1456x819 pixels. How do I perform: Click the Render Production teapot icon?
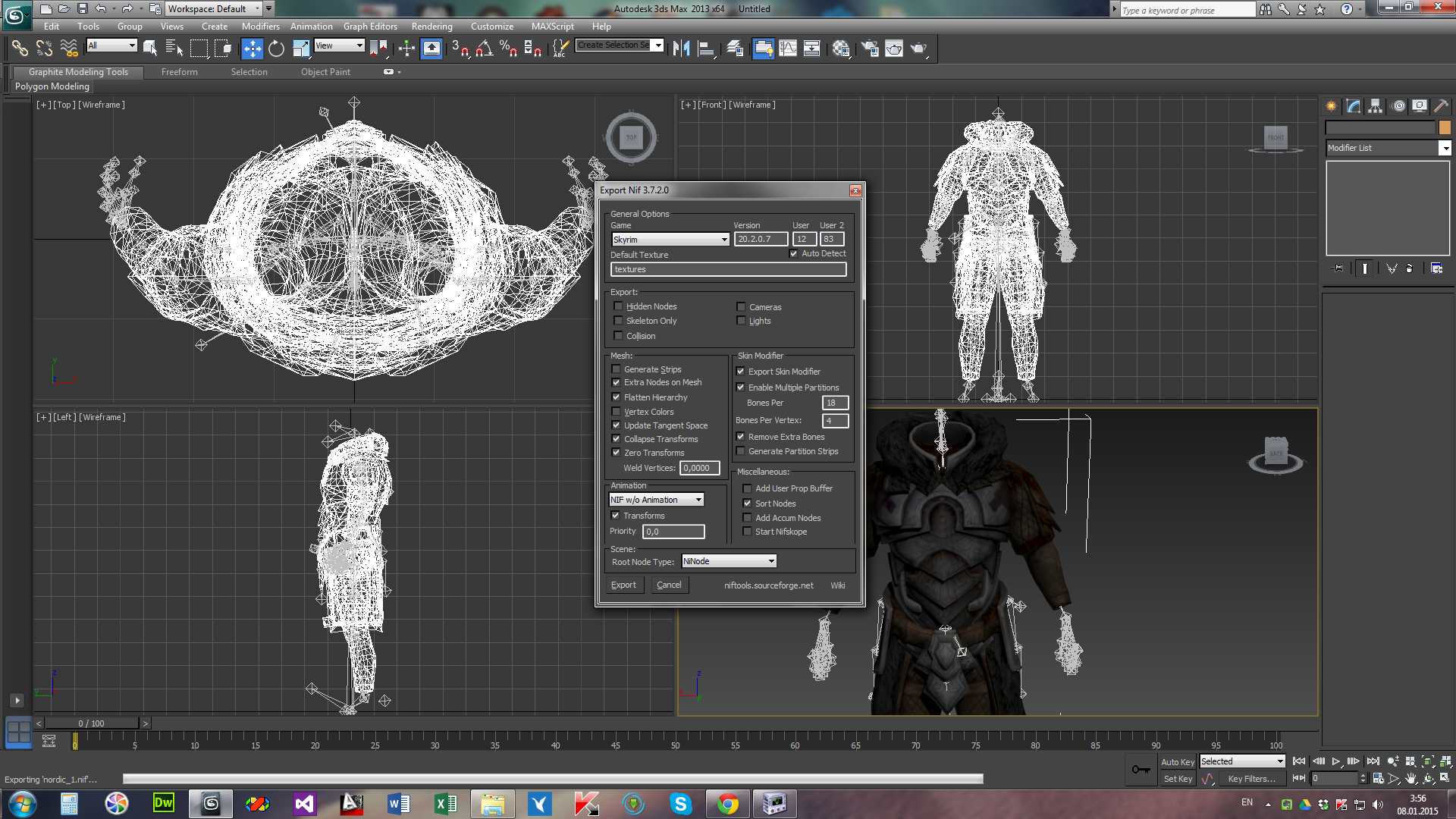point(918,49)
